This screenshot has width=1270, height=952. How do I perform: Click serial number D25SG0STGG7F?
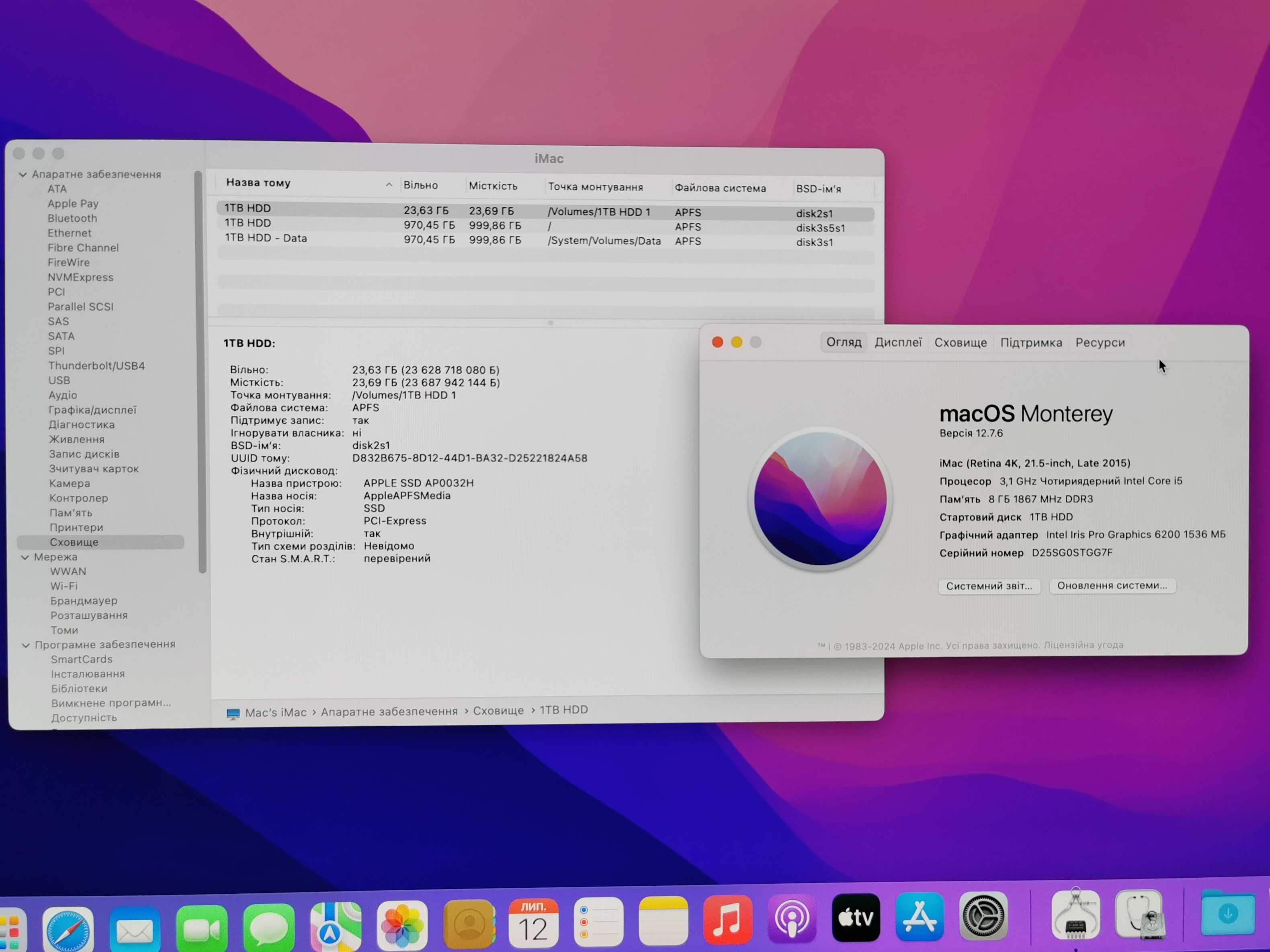(1072, 553)
